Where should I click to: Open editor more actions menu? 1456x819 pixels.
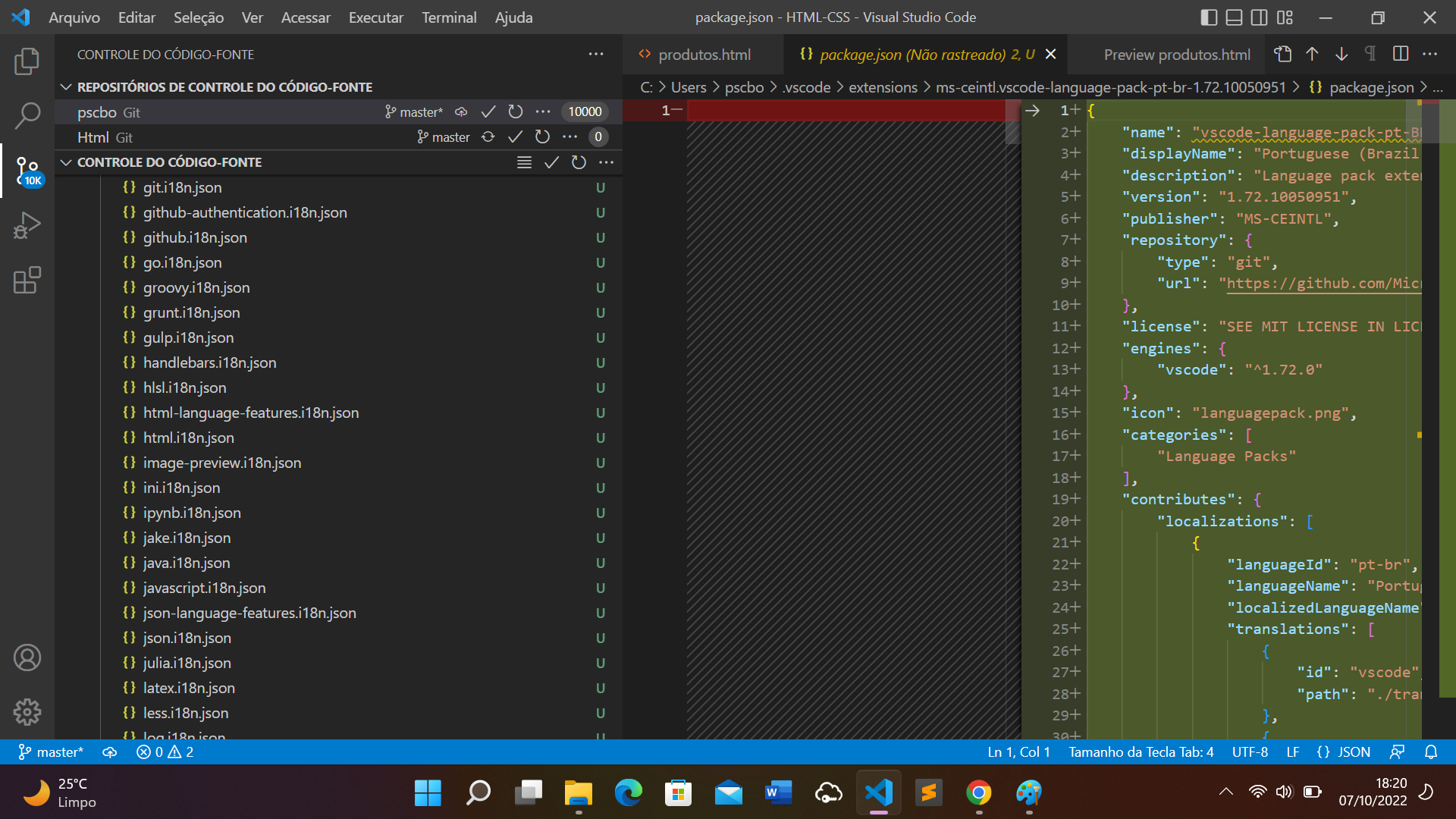pyautogui.click(x=1430, y=54)
